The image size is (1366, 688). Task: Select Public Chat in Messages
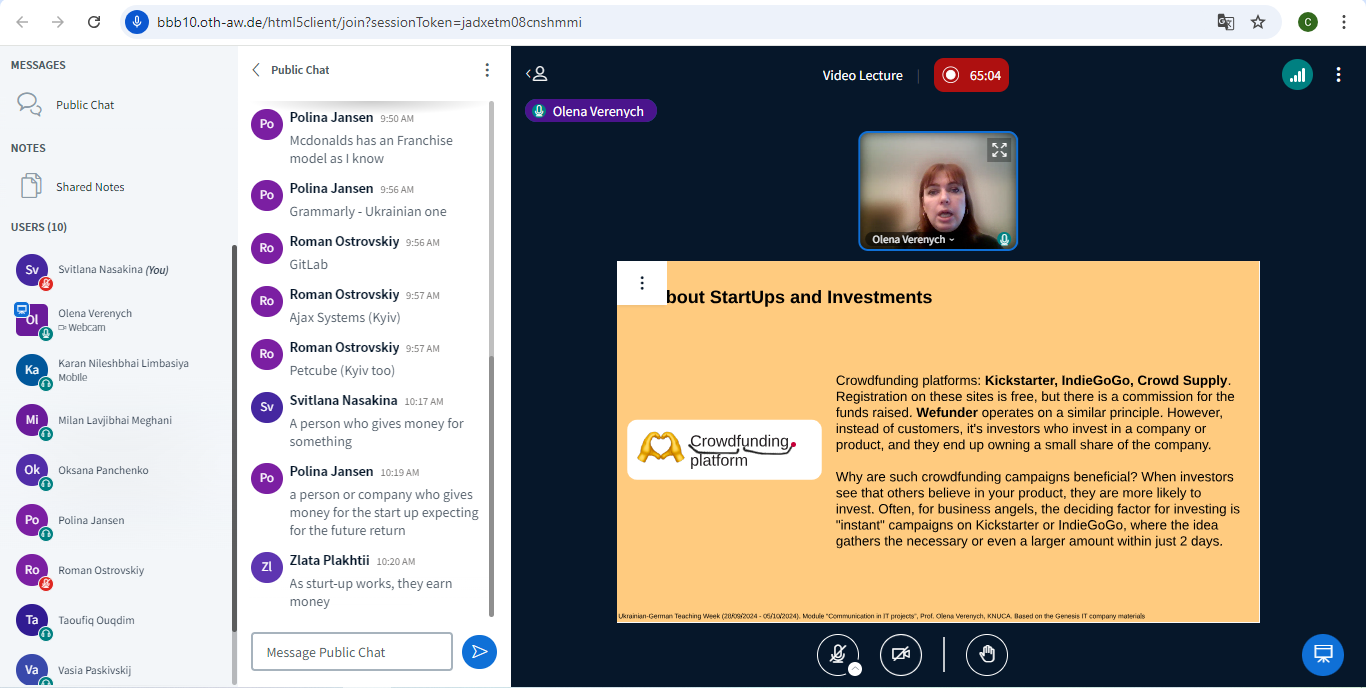[85, 105]
